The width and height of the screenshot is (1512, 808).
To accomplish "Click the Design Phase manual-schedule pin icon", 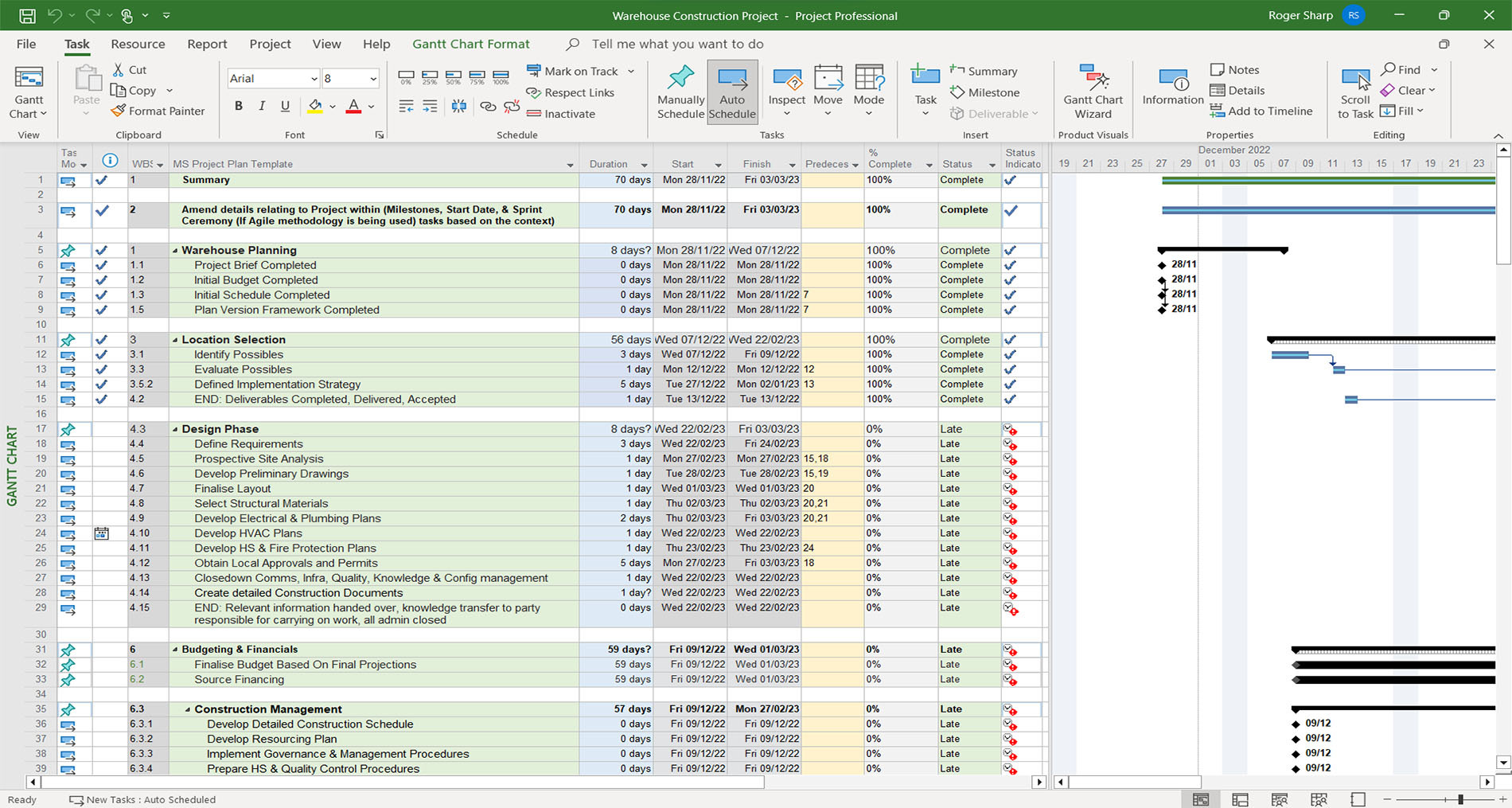I will click(68, 429).
